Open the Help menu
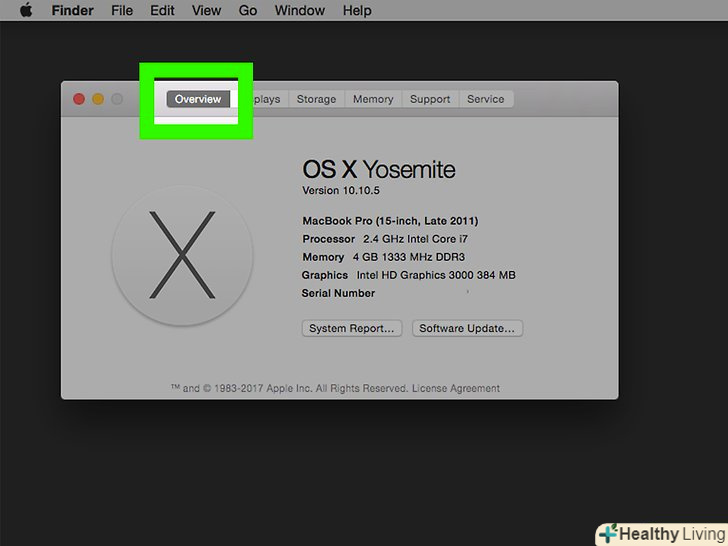 [x=357, y=10]
